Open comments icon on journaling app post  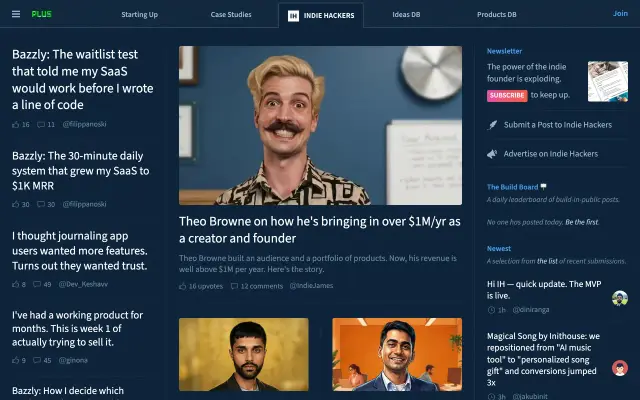coord(37,284)
